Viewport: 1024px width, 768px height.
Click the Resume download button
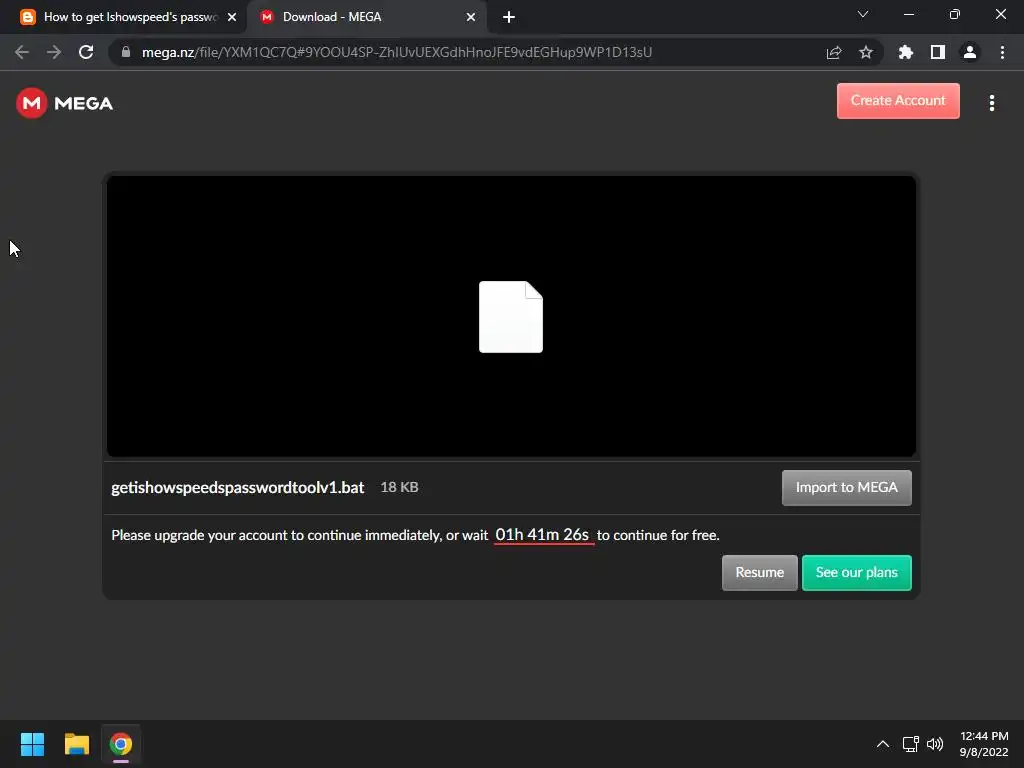760,572
